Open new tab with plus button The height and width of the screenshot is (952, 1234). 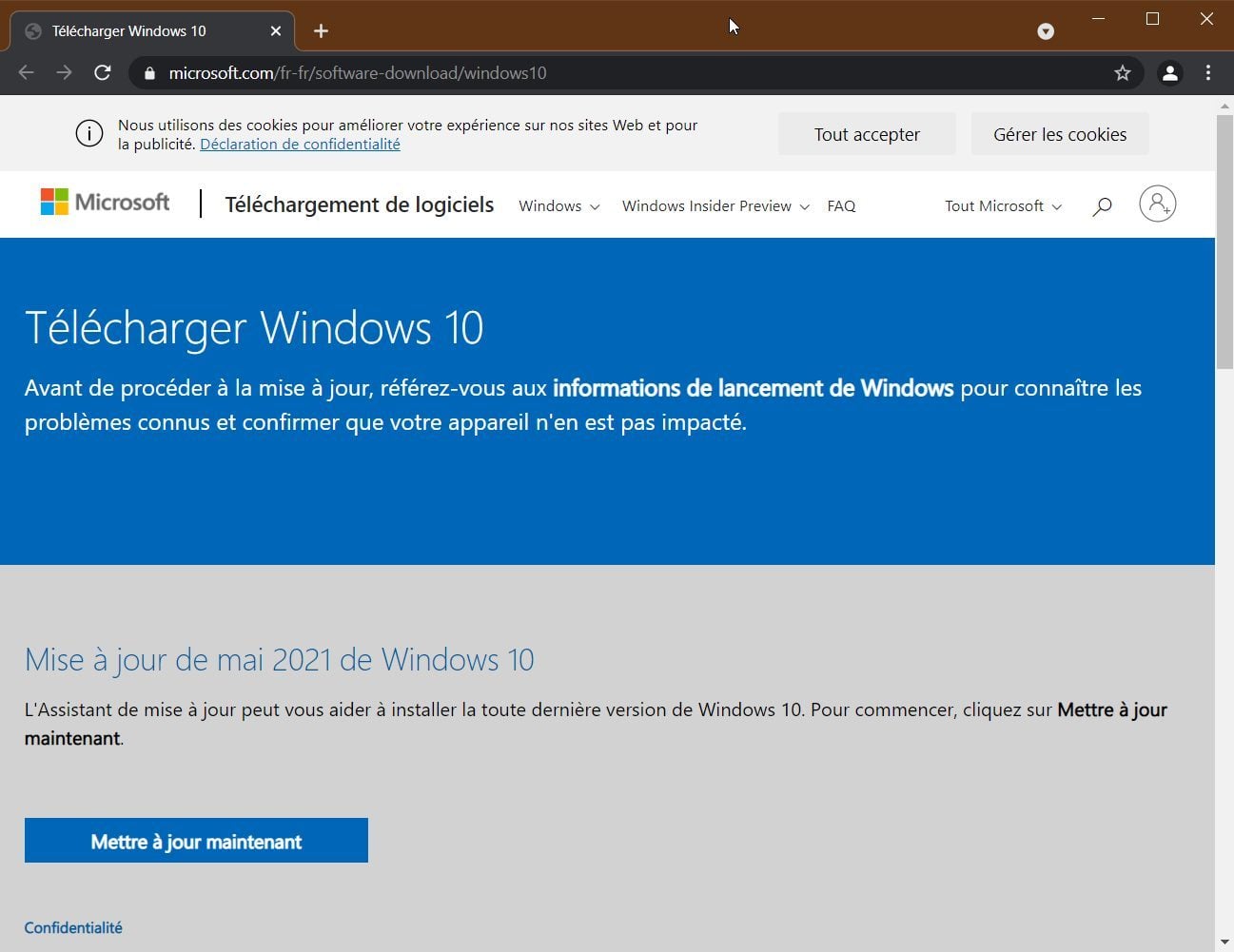coord(321,31)
